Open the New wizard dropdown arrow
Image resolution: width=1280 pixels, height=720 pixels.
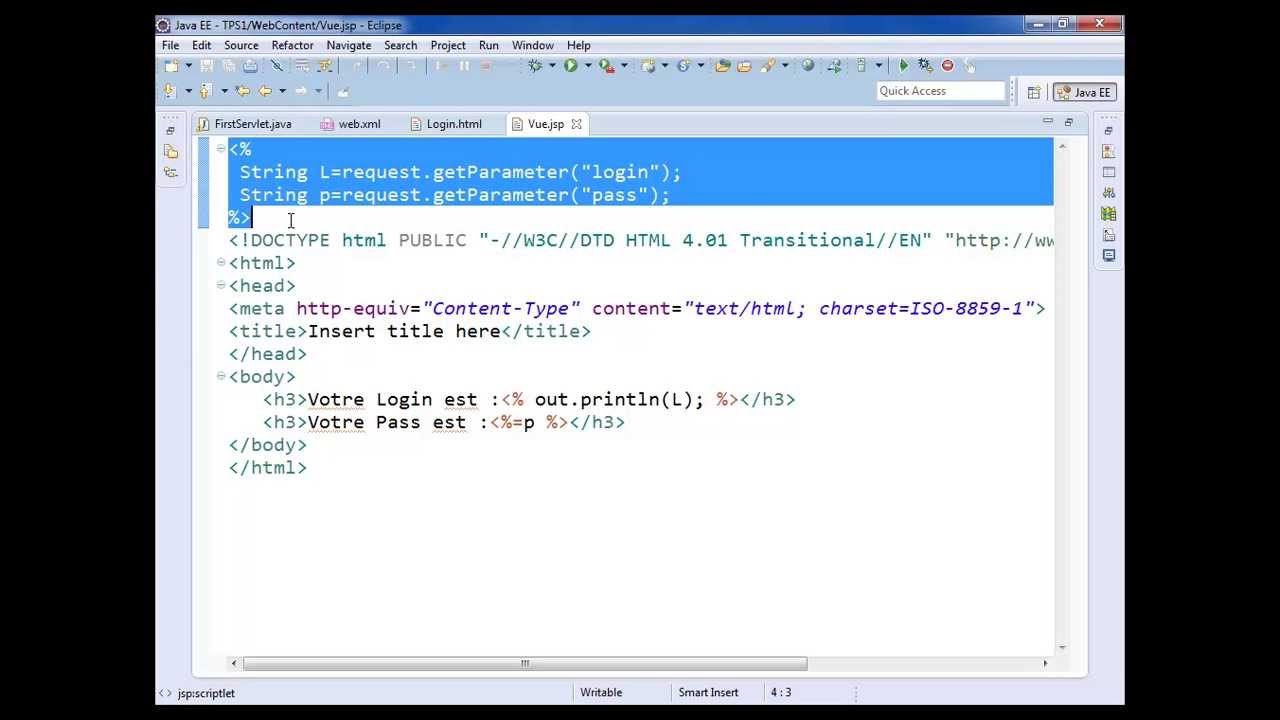click(x=188, y=66)
